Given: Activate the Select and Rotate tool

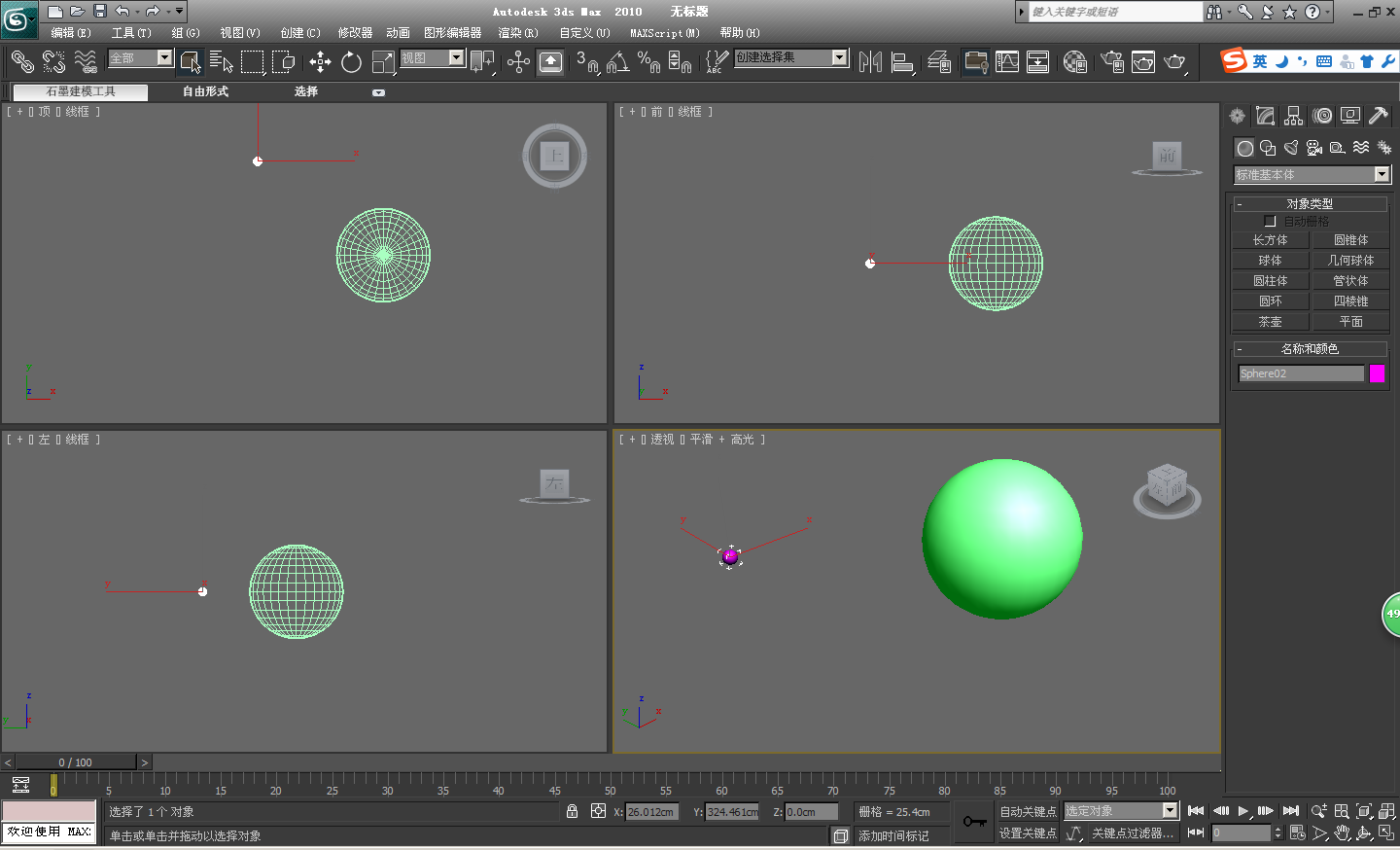Looking at the screenshot, I should (351, 62).
